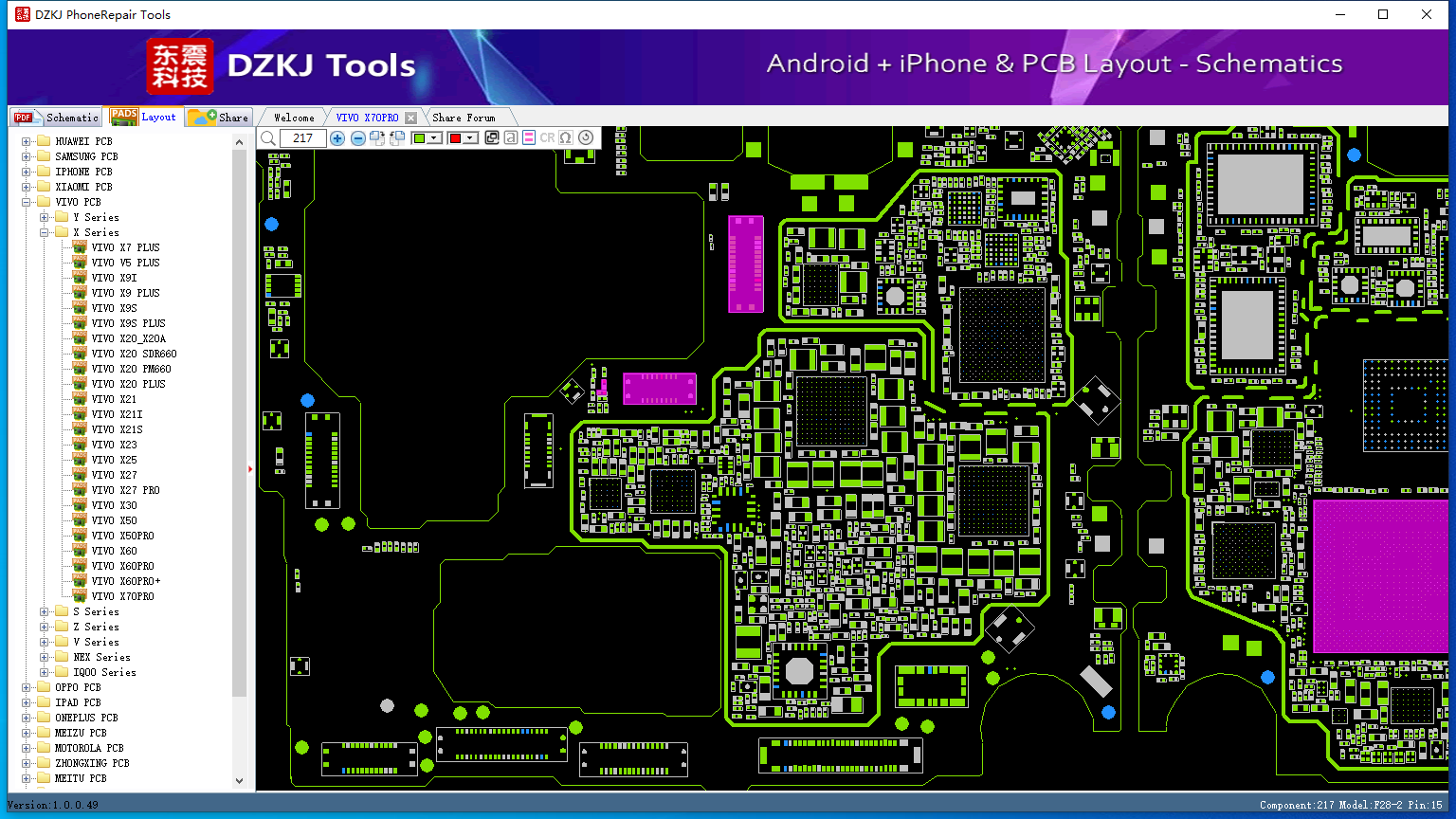Screen dimensions: 1456x819
Task: Switch to the Layout tab
Action: coord(143,117)
